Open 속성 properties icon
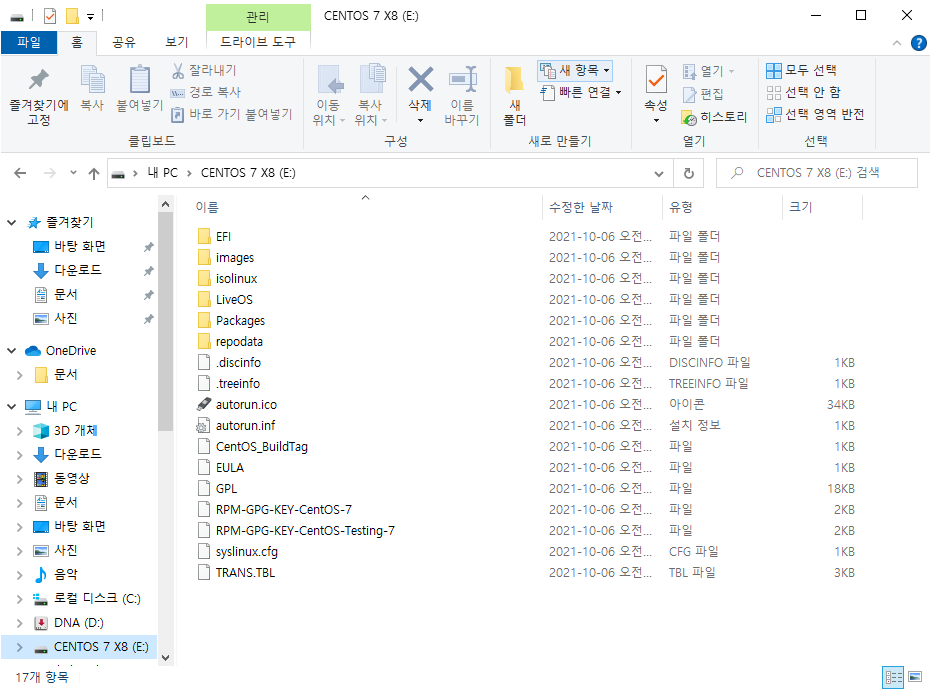Screen dimensions: 931x690 tap(656, 80)
